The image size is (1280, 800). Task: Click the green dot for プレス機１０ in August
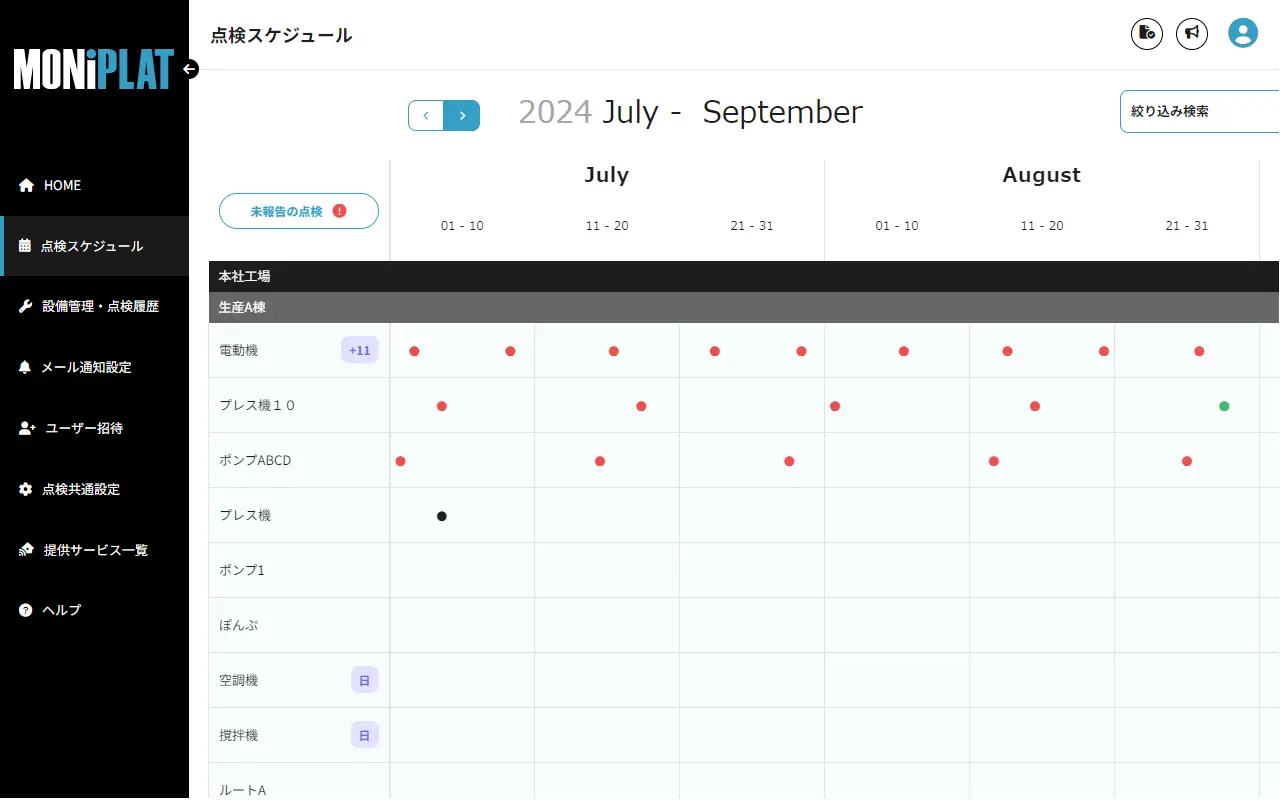tap(1223, 406)
